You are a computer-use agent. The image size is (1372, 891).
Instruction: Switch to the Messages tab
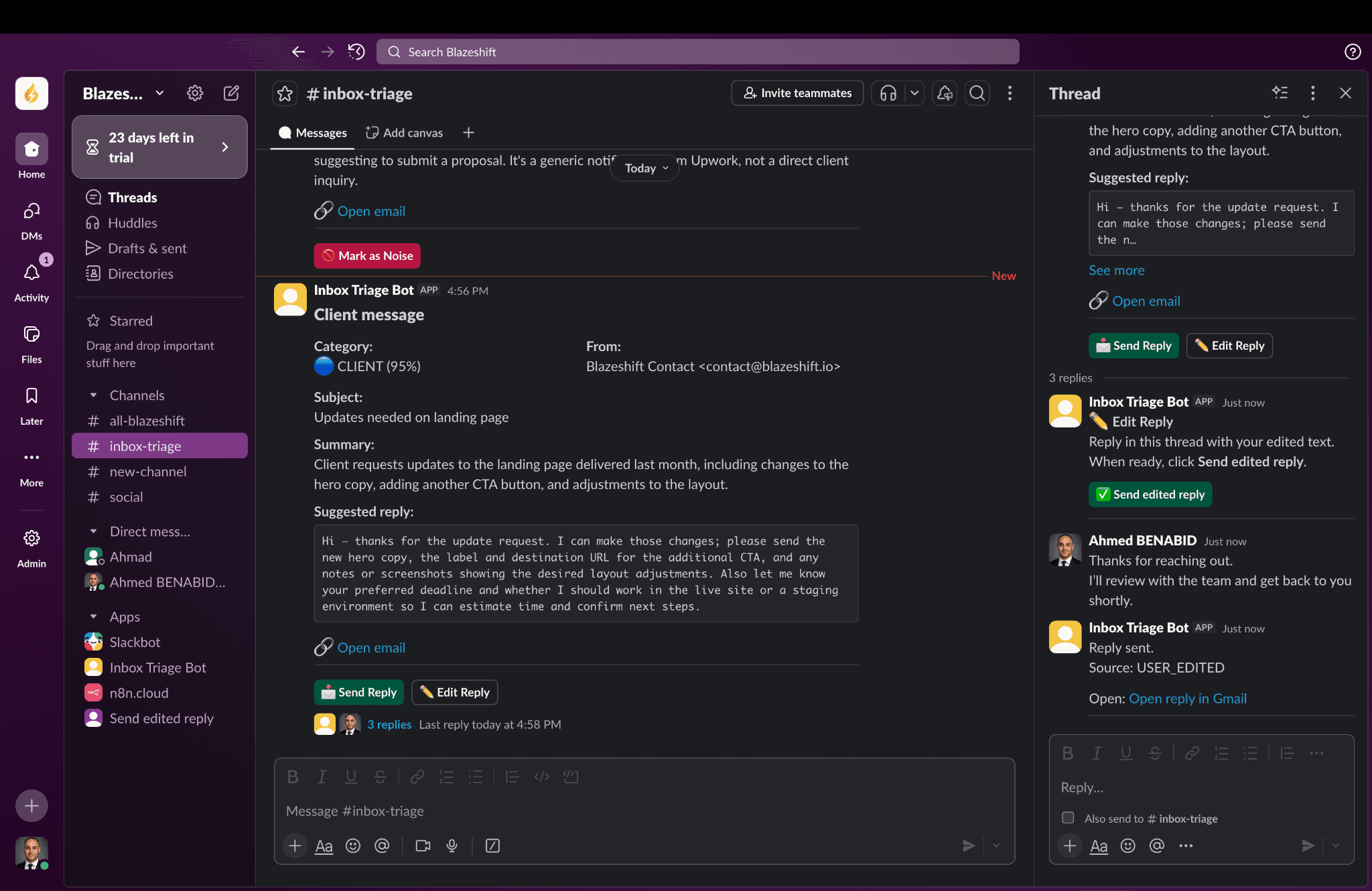(312, 133)
